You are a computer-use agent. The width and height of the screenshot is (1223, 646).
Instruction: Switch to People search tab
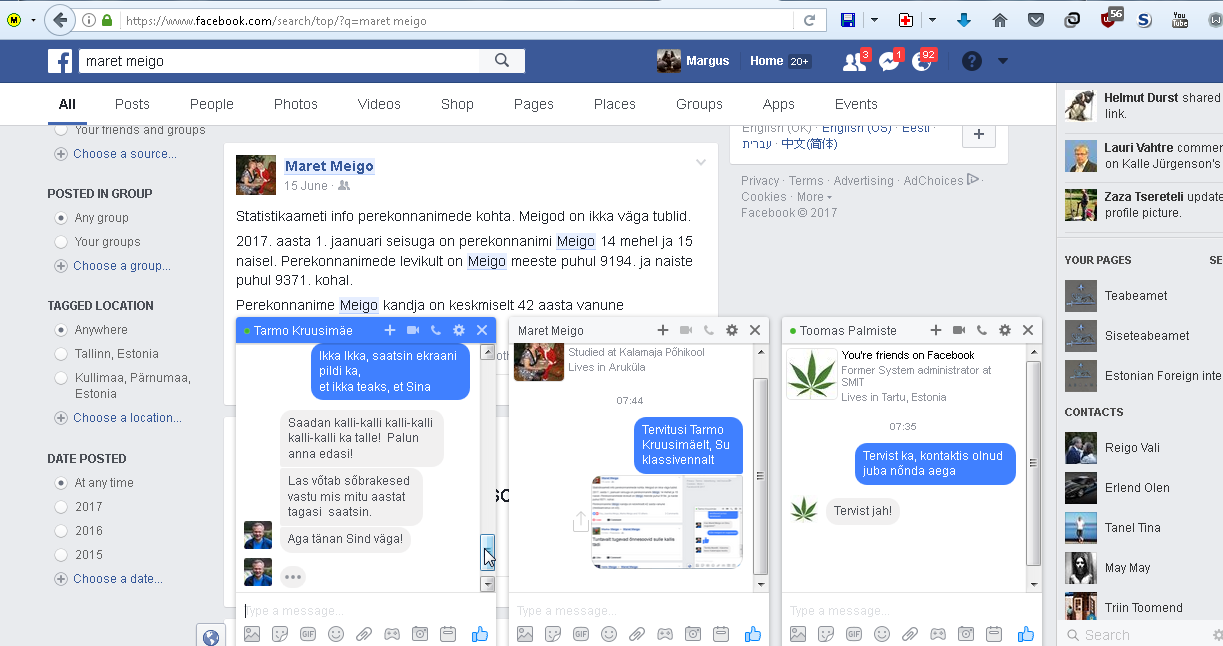(212, 104)
